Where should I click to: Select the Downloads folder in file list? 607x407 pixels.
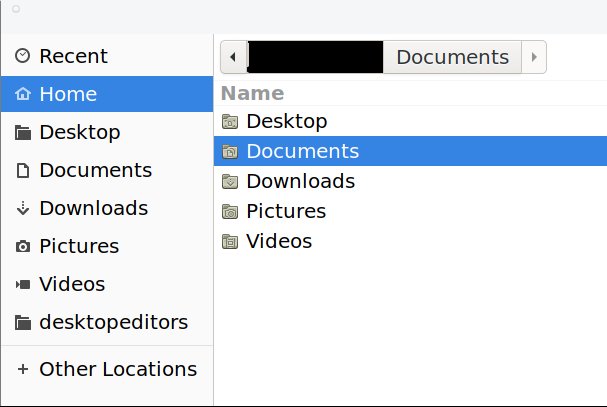410,181
